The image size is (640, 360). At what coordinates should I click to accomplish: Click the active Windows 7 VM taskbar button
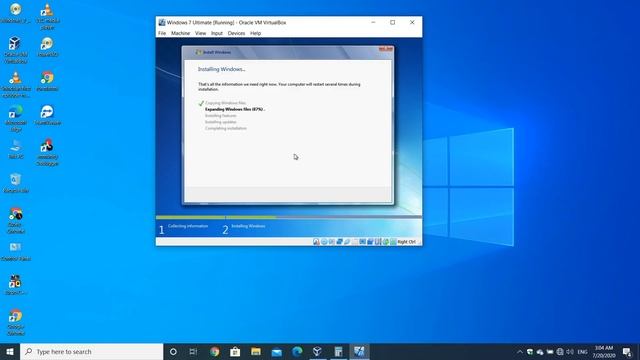359,351
